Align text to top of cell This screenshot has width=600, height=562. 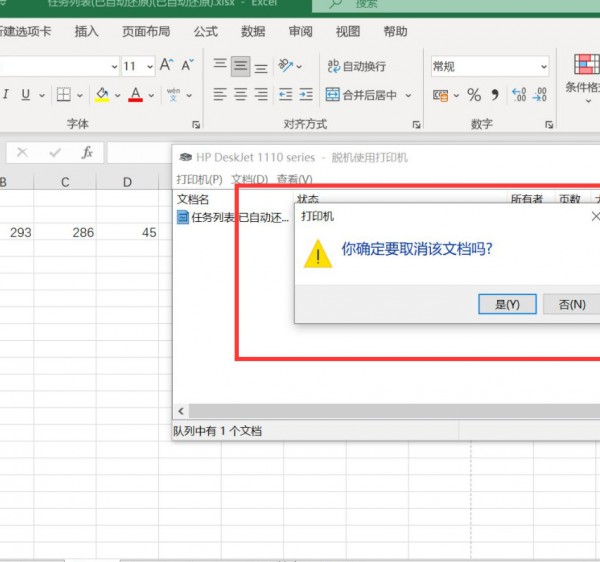tap(220, 64)
